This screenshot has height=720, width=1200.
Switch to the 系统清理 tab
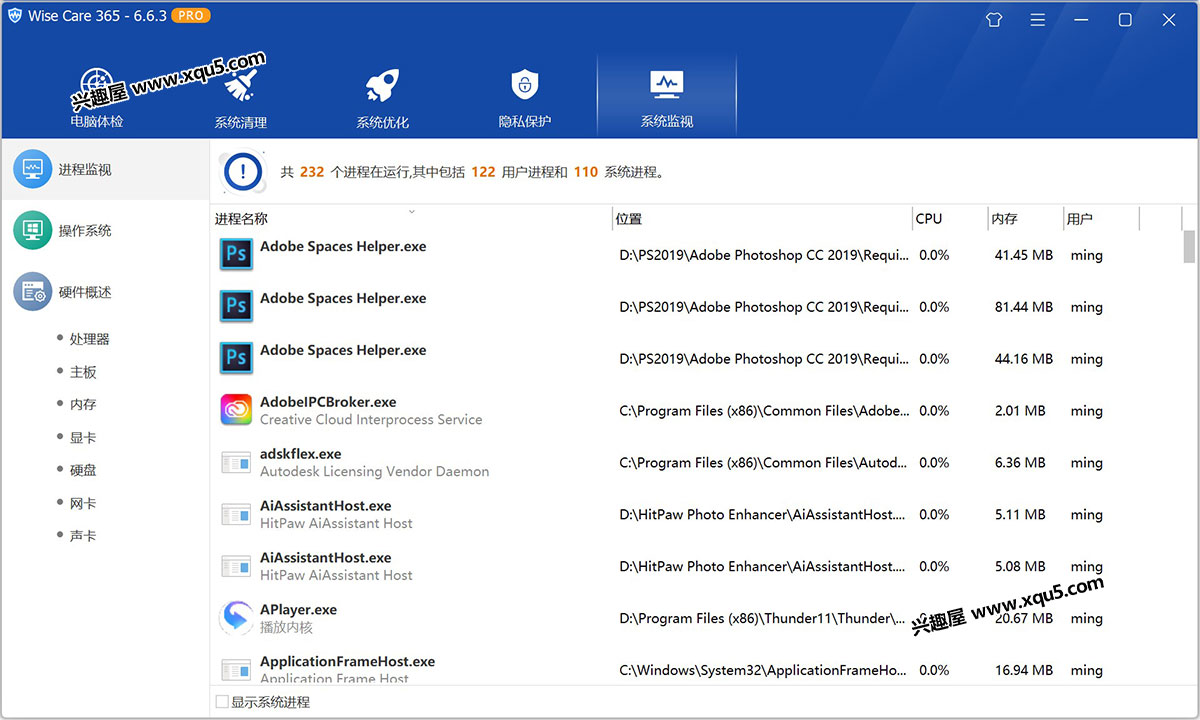pos(240,98)
